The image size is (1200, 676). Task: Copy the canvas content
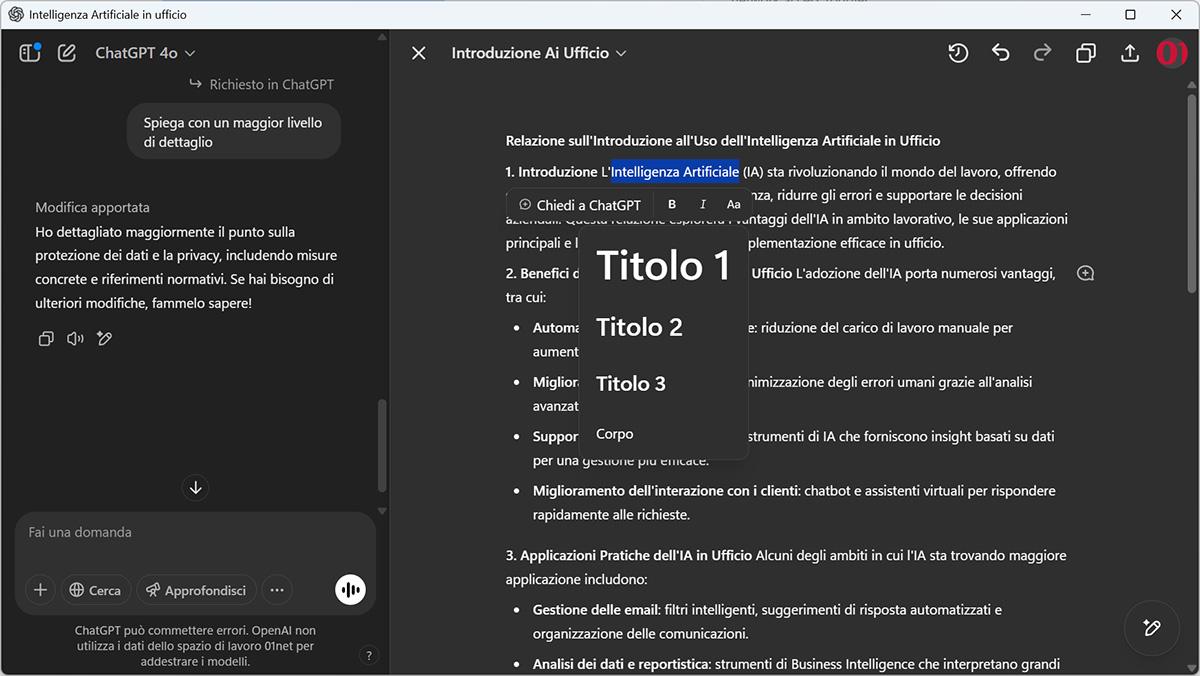point(1086,53)
